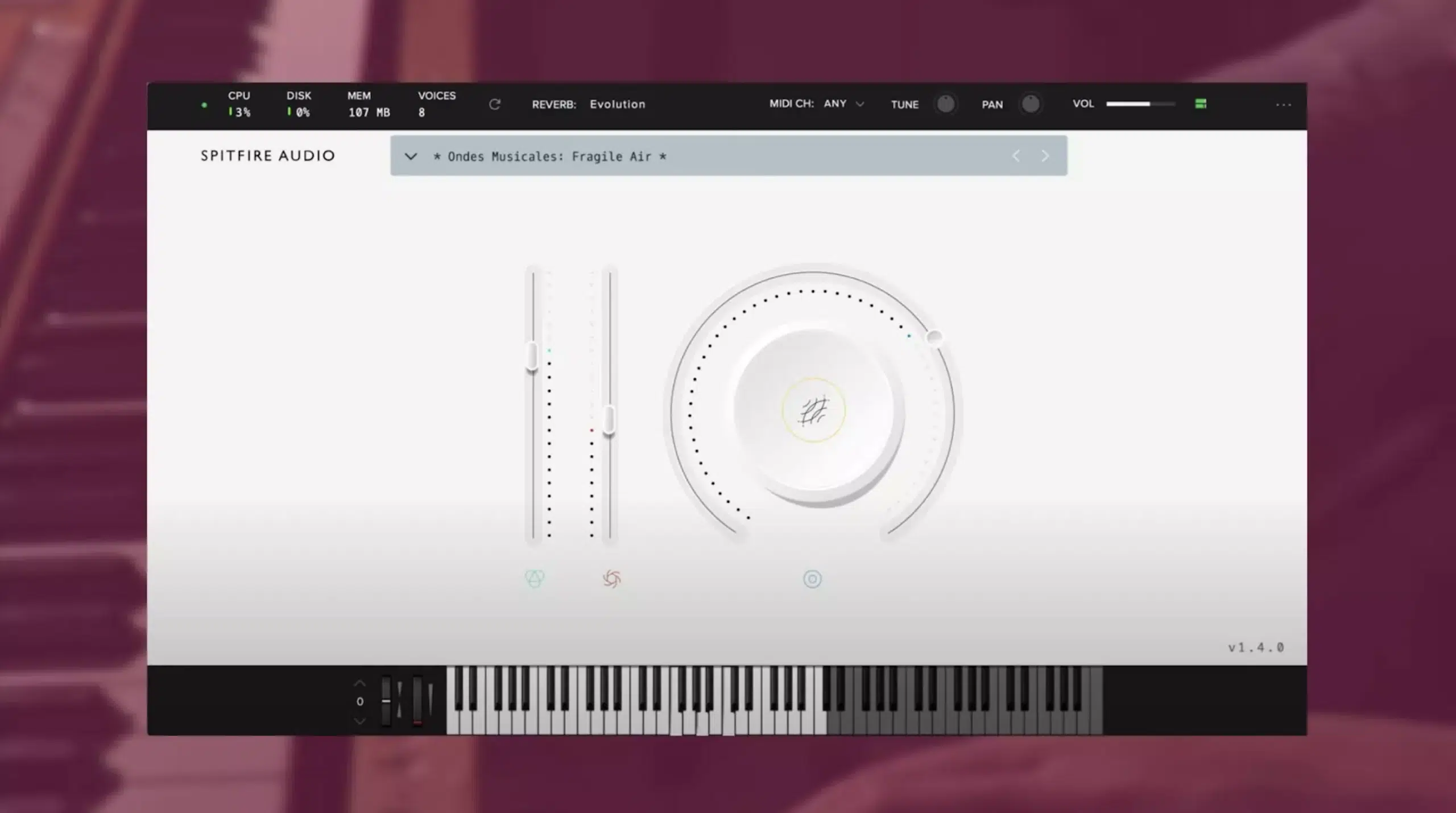Click the VOICES 8 readout
Image resolution: width=1456 pixels, height=813 pixels.
coord(437,104)
